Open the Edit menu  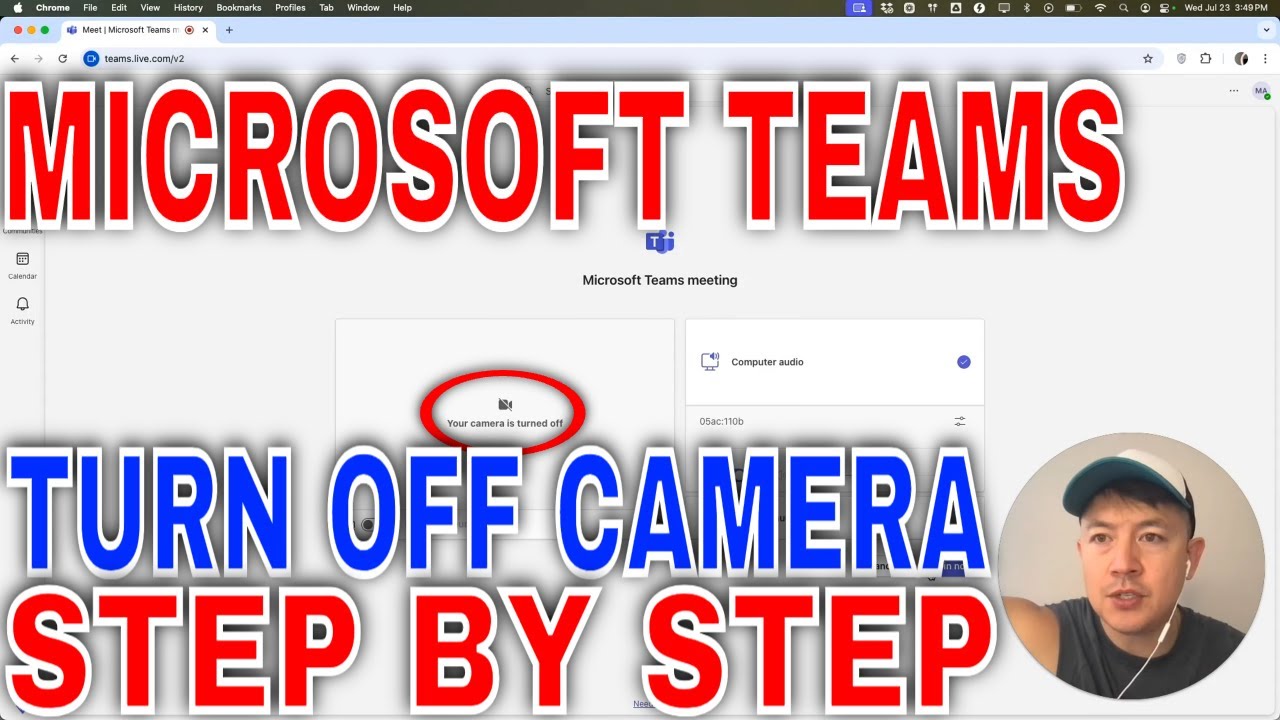(x=119, y=8)
